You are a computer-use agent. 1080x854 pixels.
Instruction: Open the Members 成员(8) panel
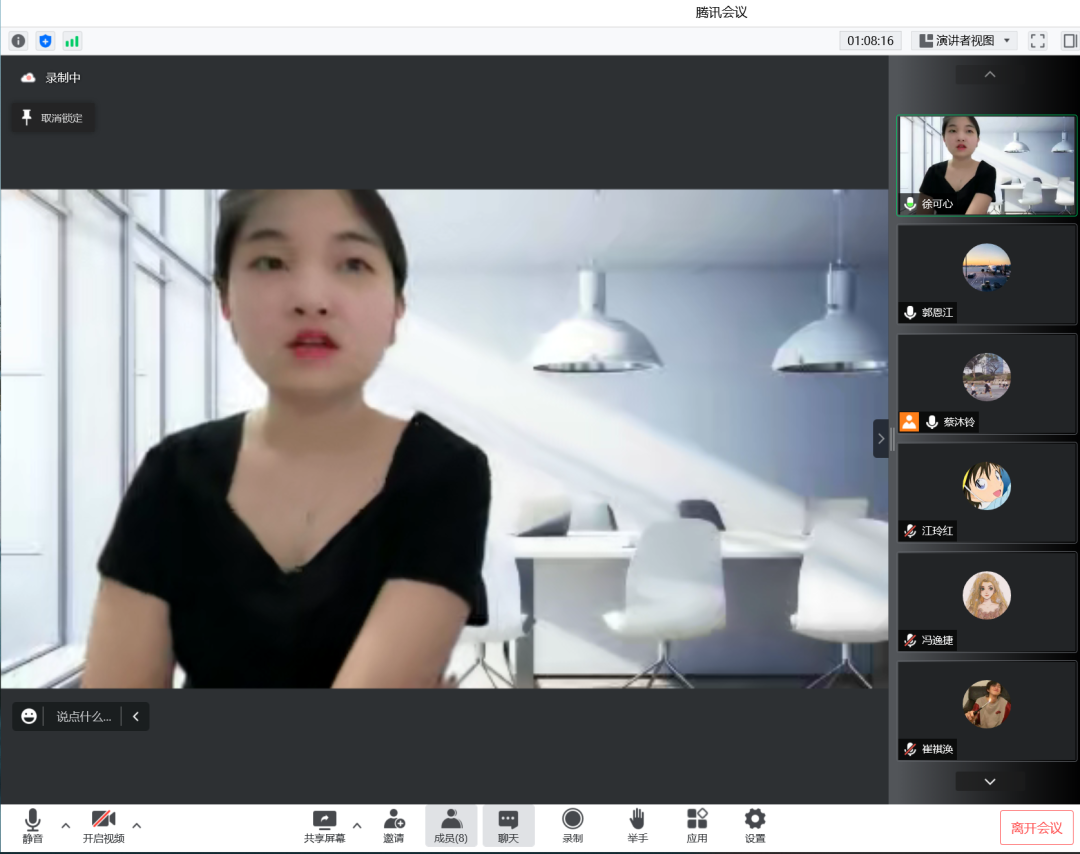pyautogui.click(x=451, y=826)
